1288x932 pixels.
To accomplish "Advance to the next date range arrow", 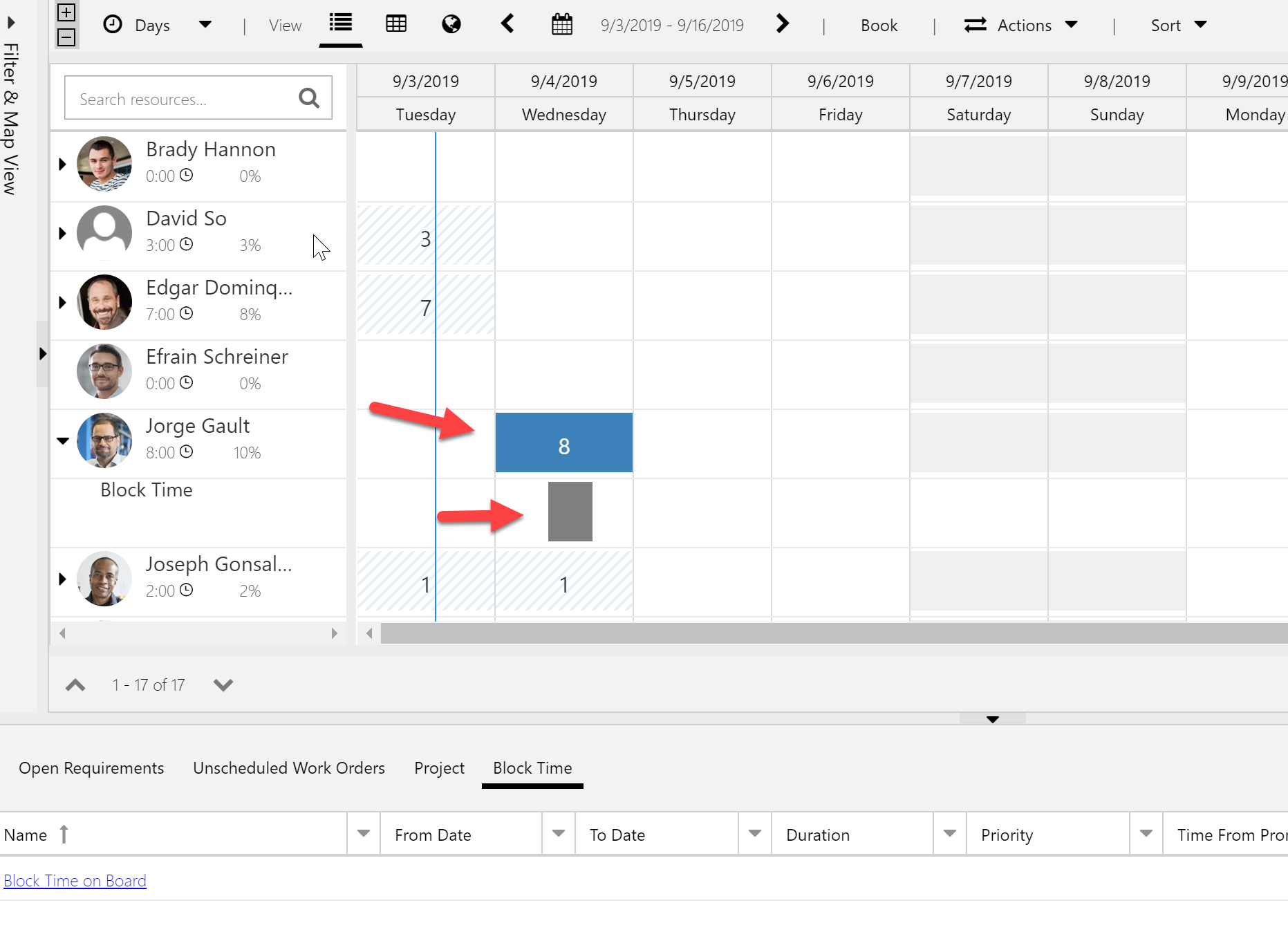I will [782, 24].
